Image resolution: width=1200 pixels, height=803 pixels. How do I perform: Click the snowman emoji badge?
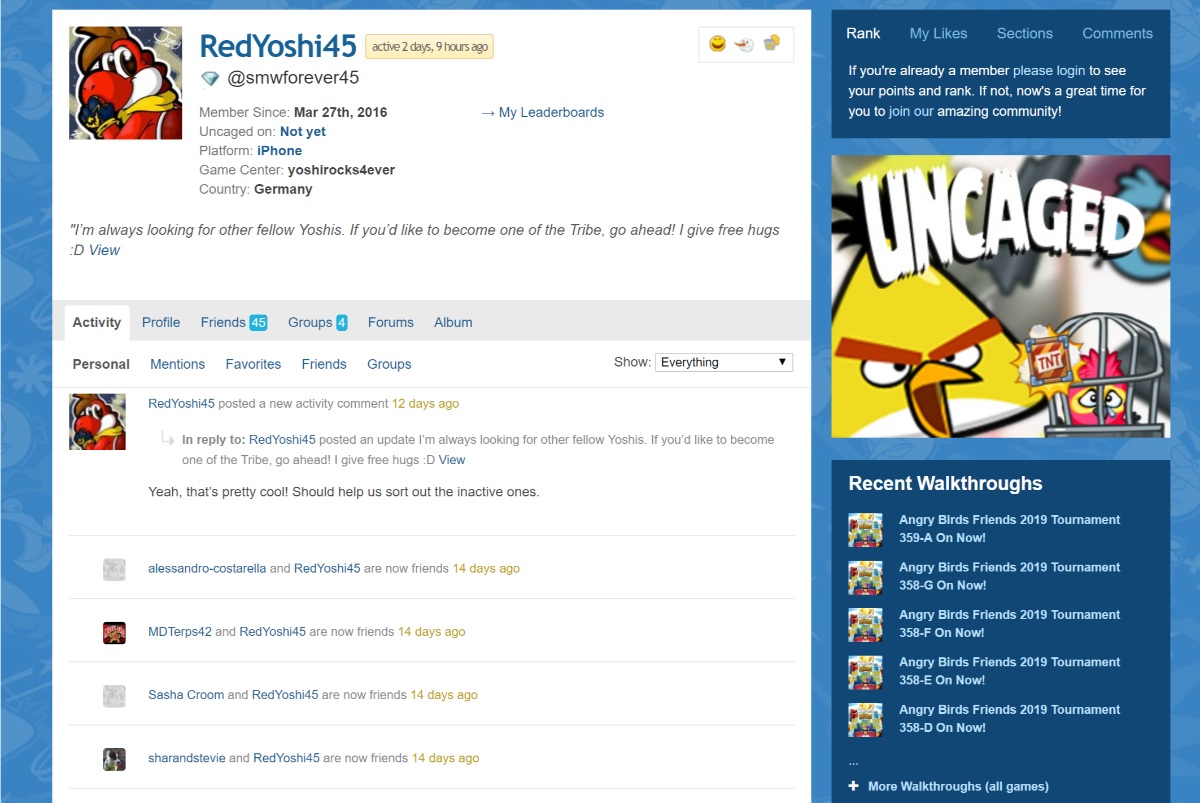click(x=745, y=43)
